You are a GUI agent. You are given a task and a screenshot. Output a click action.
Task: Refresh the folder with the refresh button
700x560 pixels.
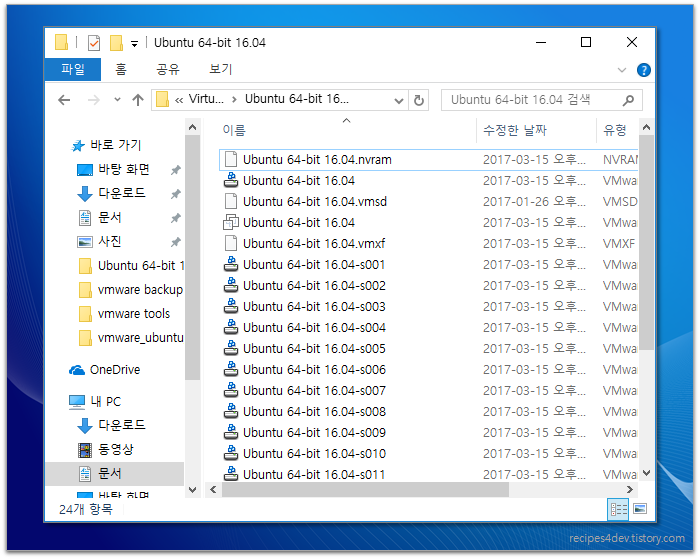[x=418, y=100]
